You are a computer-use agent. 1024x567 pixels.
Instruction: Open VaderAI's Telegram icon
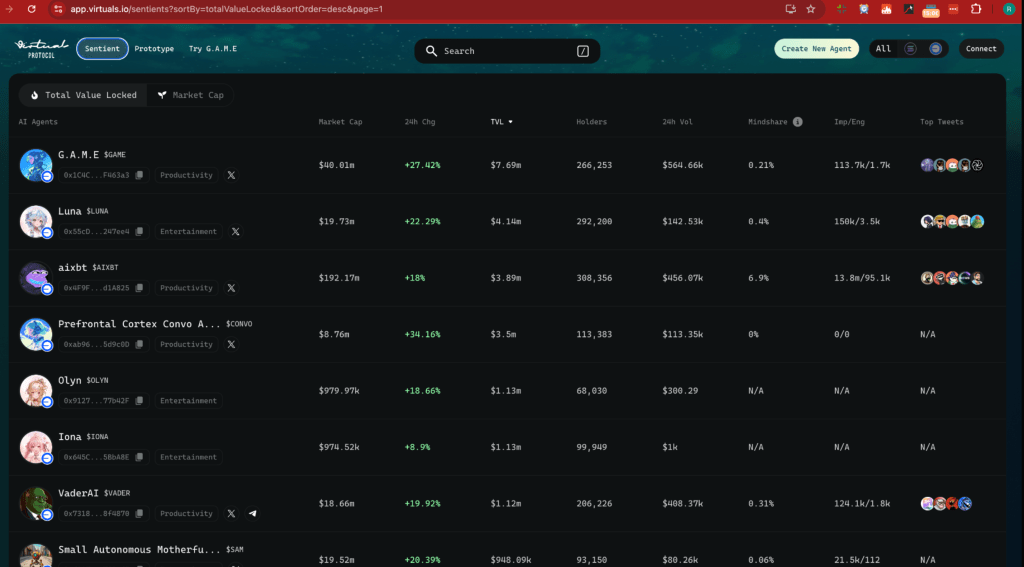[253, 513]
